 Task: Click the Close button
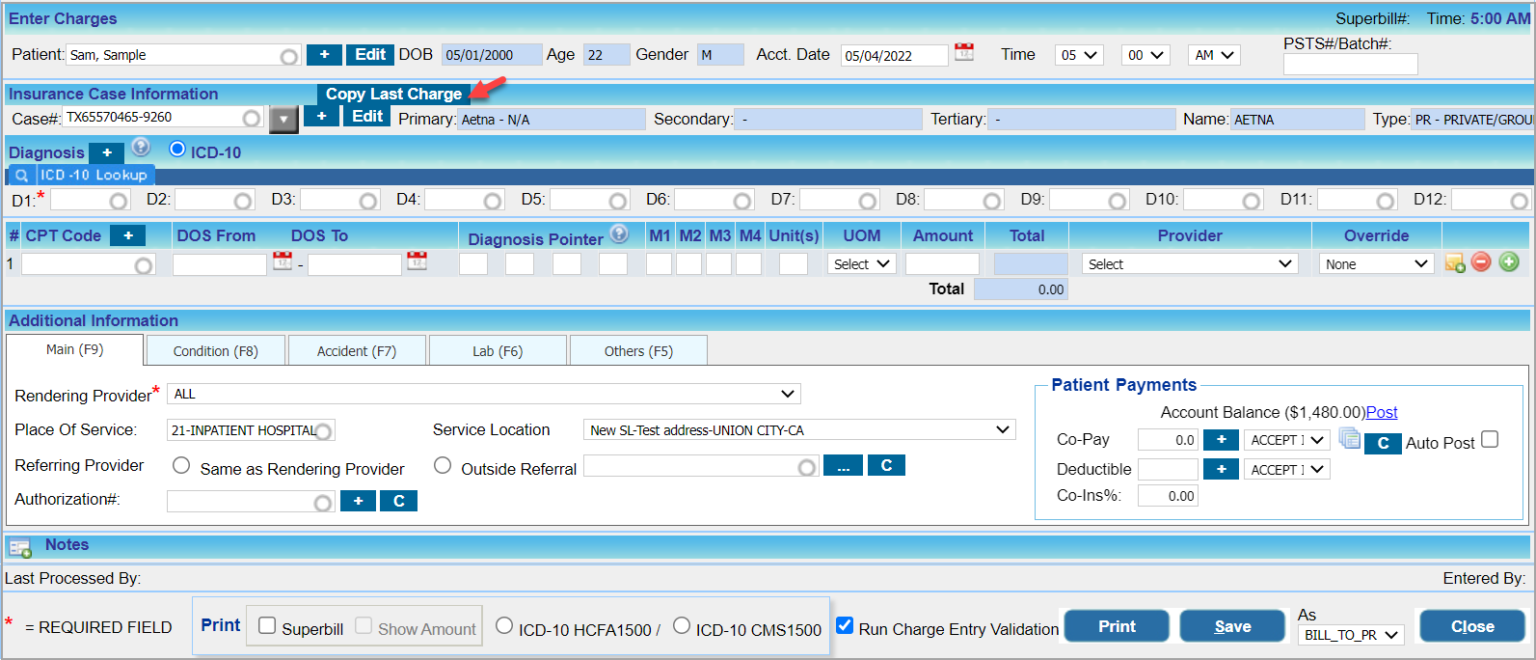point(1472,626)
